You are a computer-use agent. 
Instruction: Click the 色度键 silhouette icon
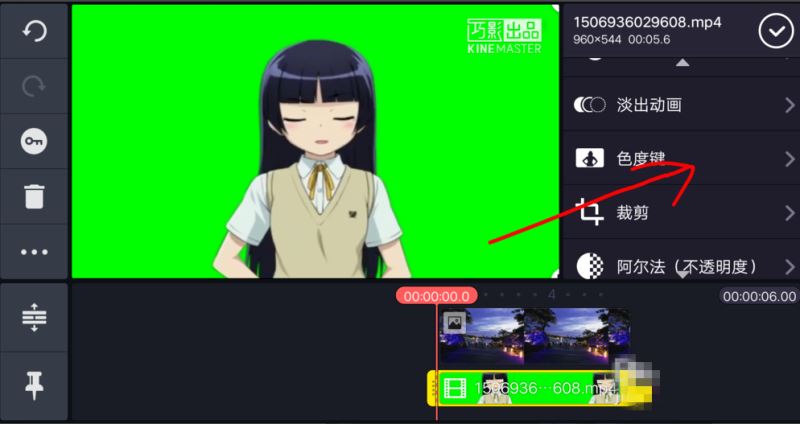coord(590,158)
